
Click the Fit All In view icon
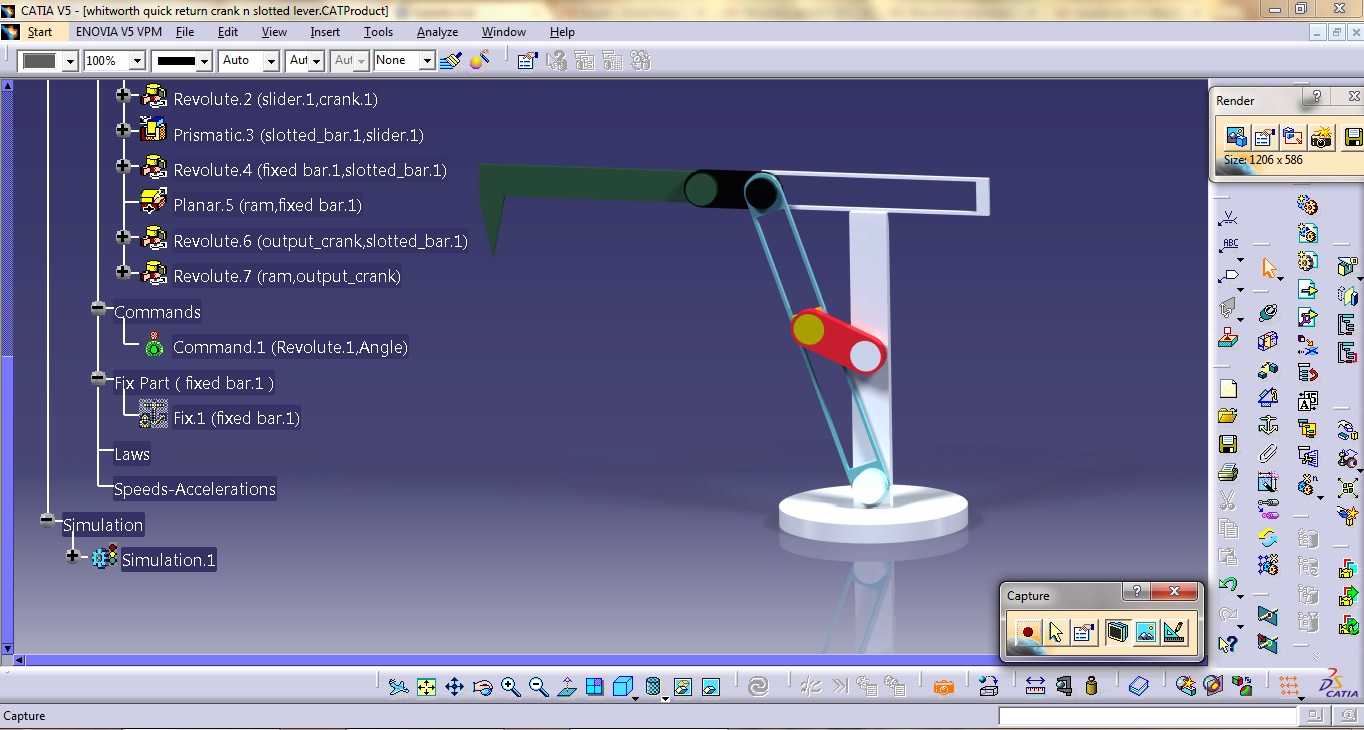(x=426, y=687)
